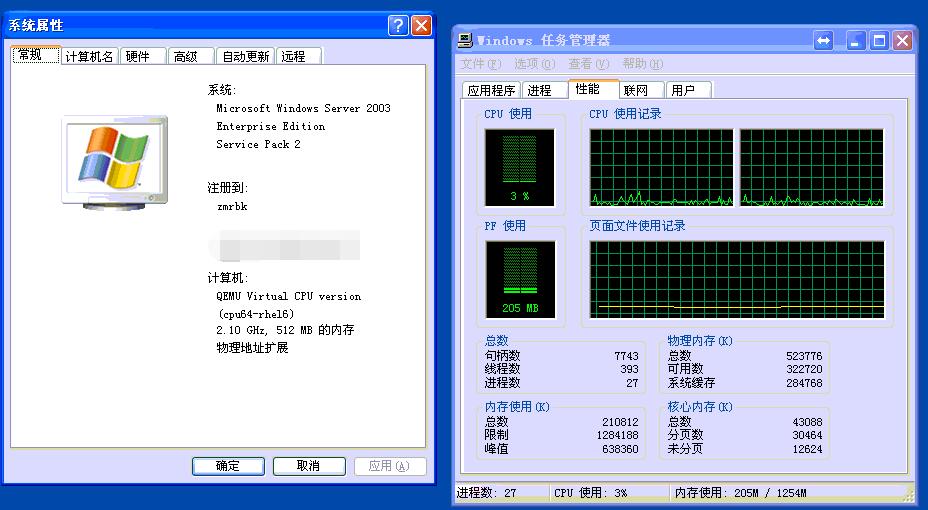Viewport: 928px width, 510px height.
Task: Click the 物理地址扩展 text
Action: [x=252, y=348]
